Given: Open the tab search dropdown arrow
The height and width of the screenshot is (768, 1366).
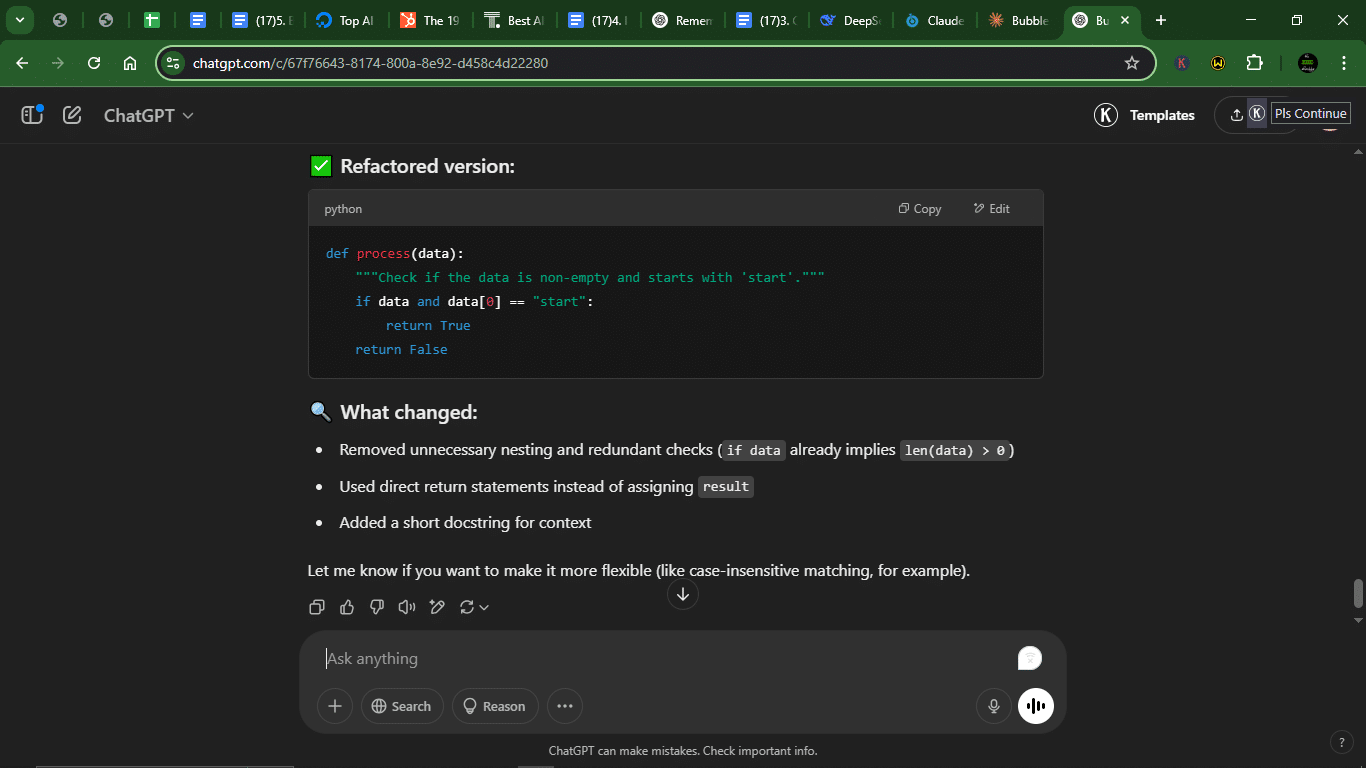Looking at the screenshot, I should [19, 20].
